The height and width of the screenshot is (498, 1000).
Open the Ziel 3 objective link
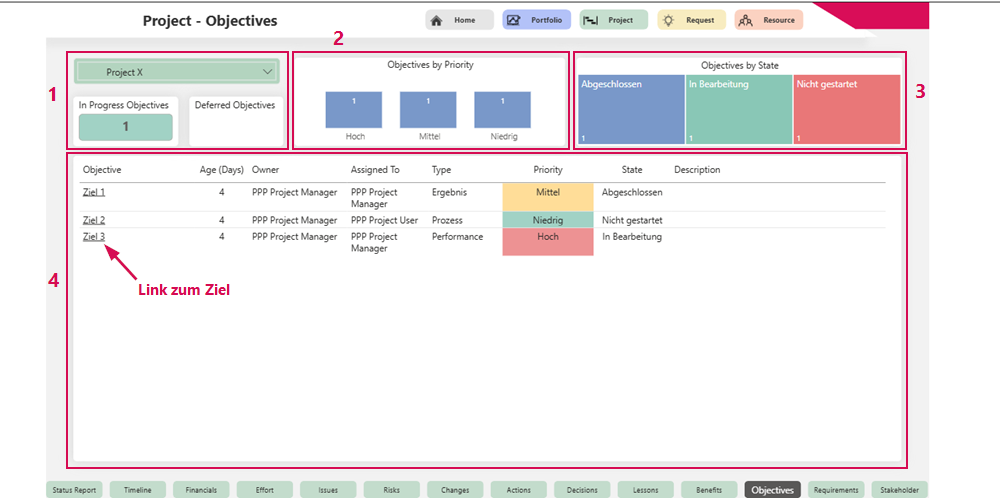pyautogui.click(x=94, y=237)
